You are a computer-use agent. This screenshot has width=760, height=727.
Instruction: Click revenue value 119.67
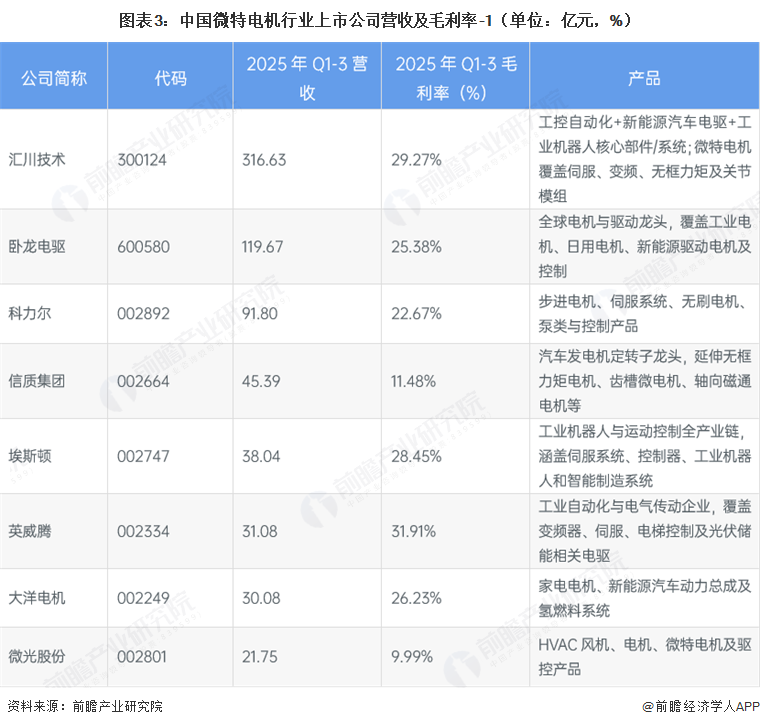point(262,247)
